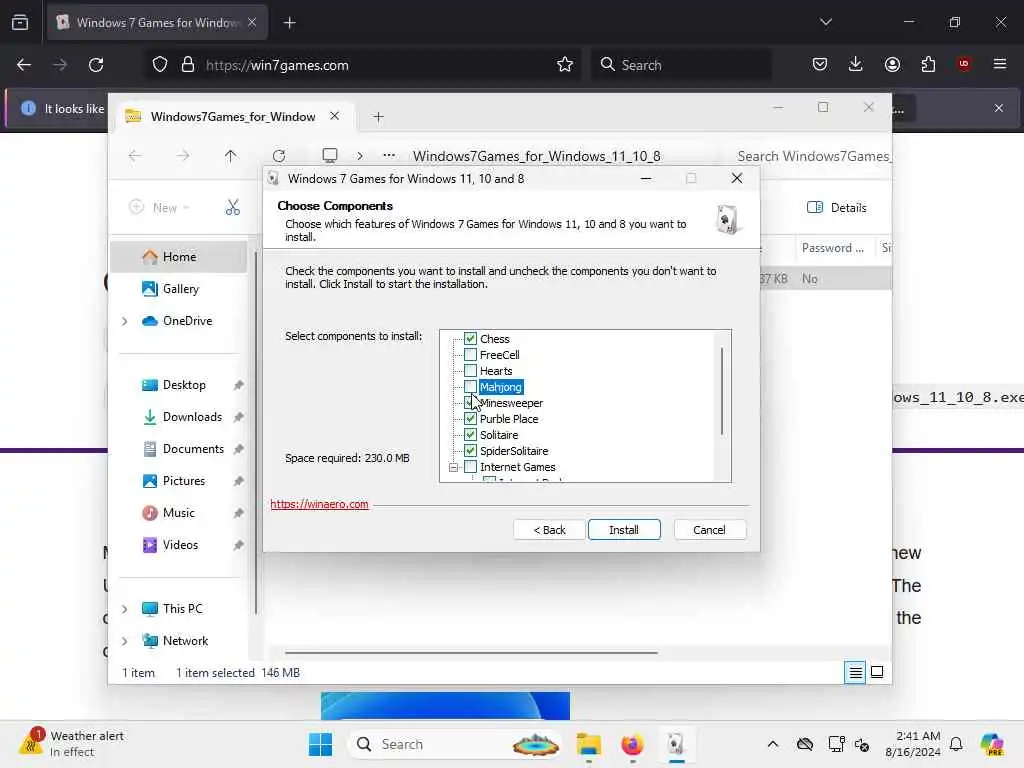Check the Internet Games checkbox
Screen dimensions: 1024x768
click(x=470, y=466)
